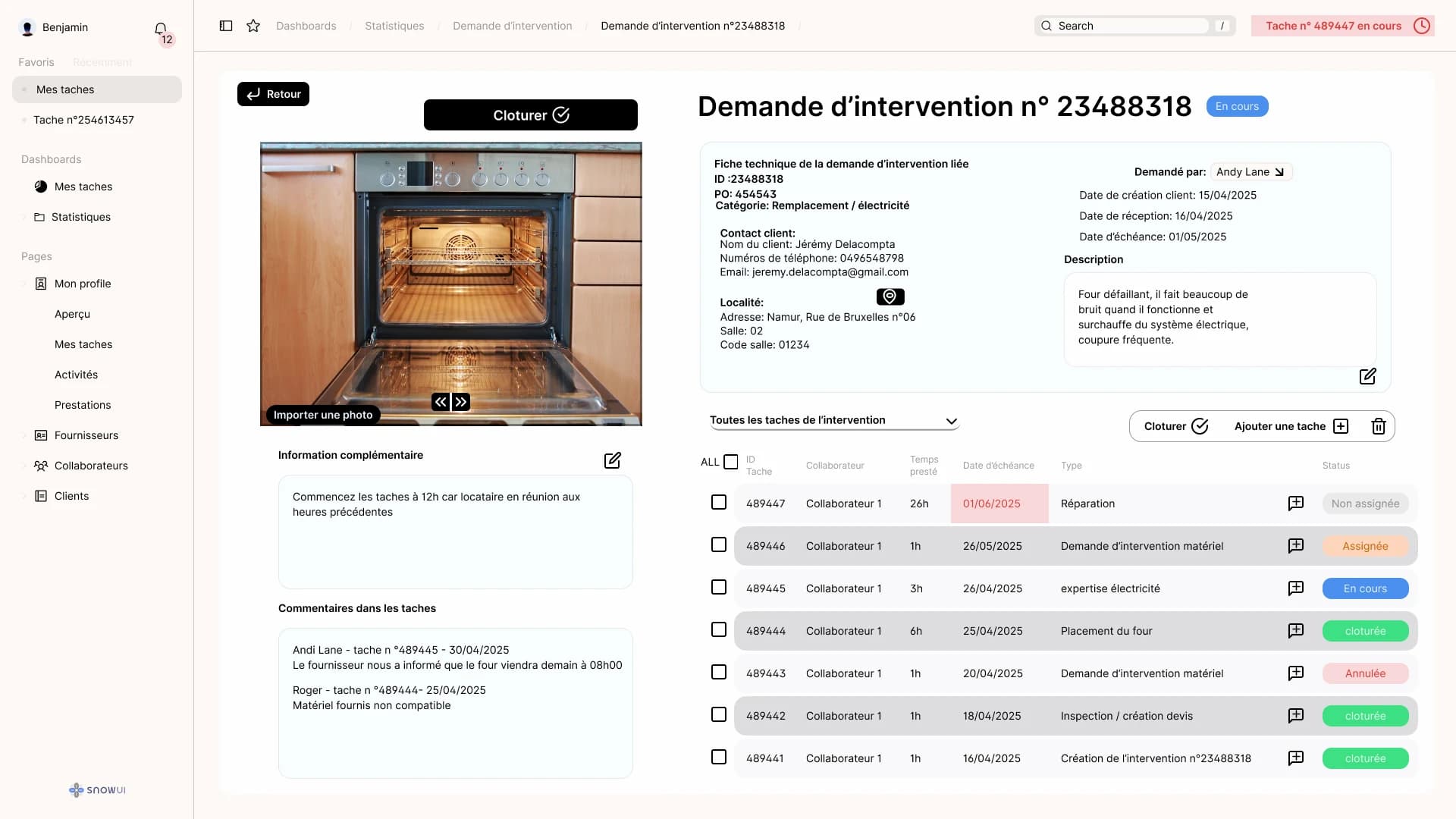Screen dimensions: 1456x819
Task: Add comment on task 489445
Action: coord(1296,588)
